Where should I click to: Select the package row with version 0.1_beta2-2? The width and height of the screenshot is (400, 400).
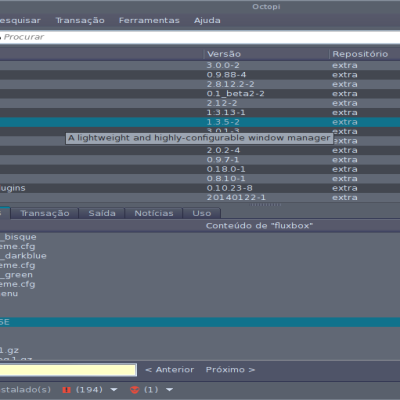(200, 94)
